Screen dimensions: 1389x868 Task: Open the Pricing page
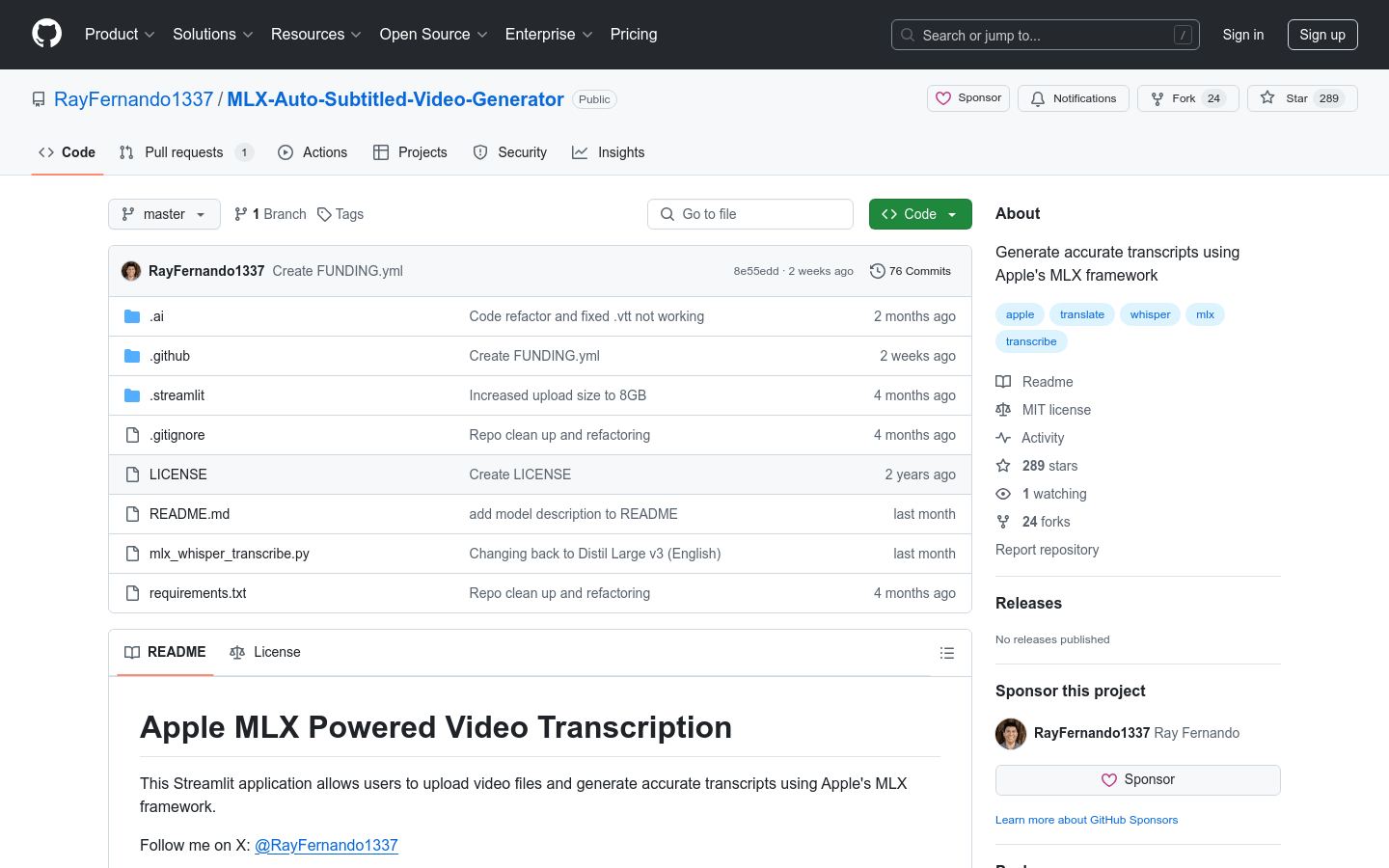pyautogui.click(x=634, y=35)
